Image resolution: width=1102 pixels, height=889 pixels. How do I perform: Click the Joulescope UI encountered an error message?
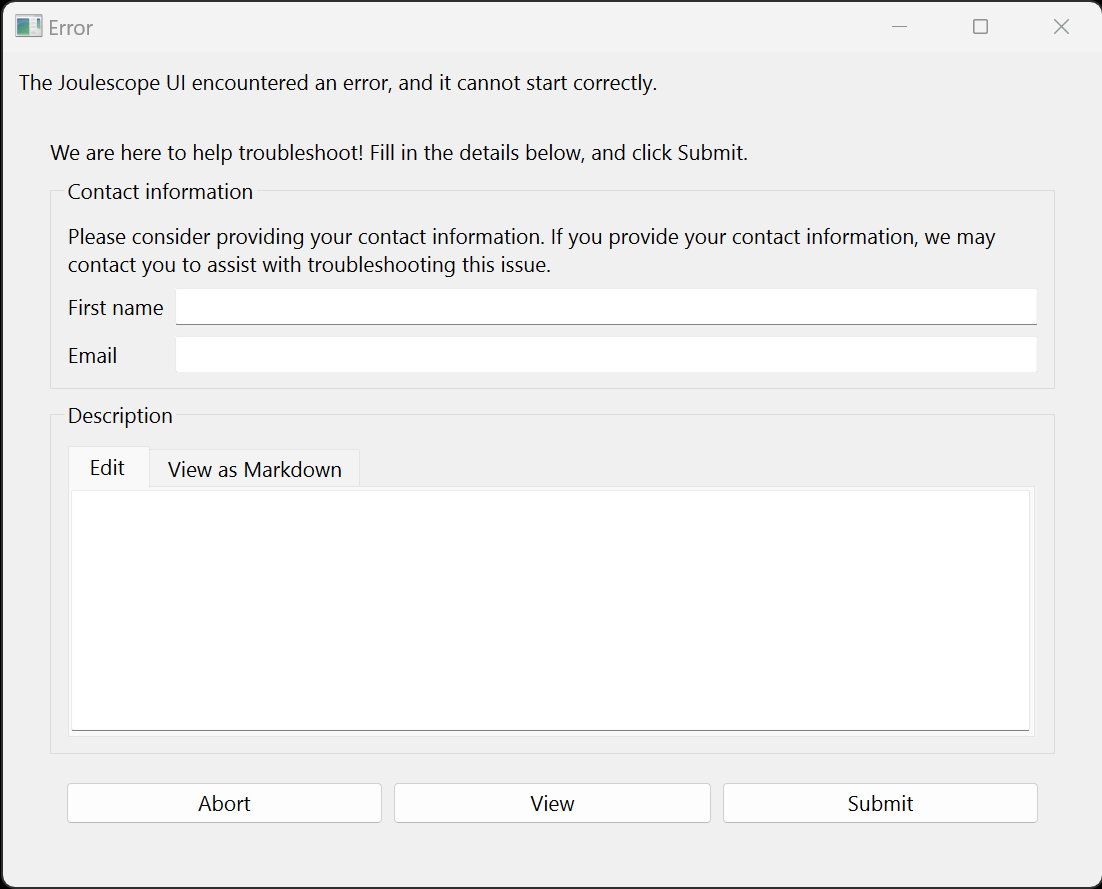point(338,83)
